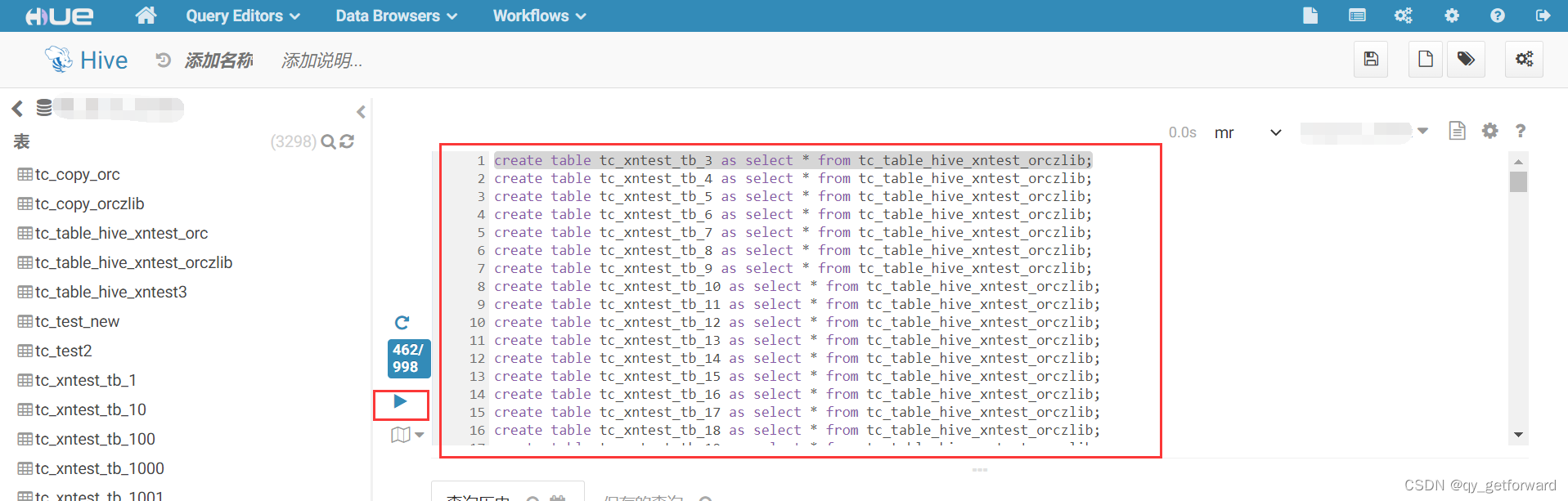Set a query name via 添加名称
Screen dimensions: 1568x501
pyautogui.click(x=218, y=60)
